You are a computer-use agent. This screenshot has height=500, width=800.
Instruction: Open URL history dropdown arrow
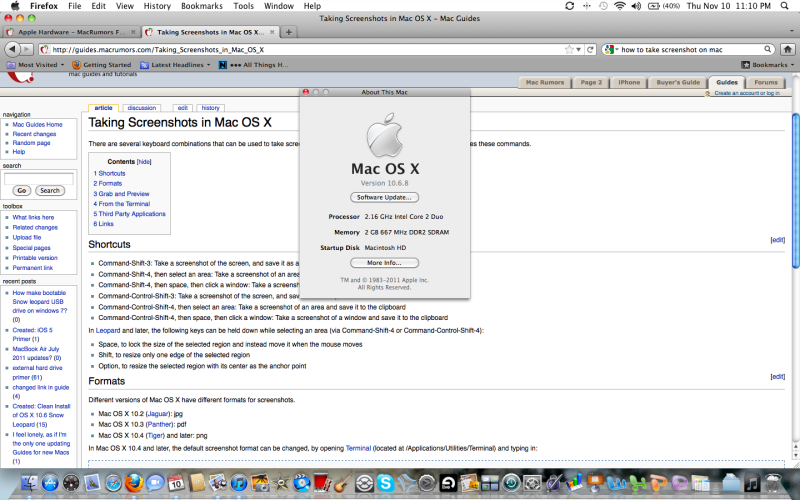click(579, 49)
